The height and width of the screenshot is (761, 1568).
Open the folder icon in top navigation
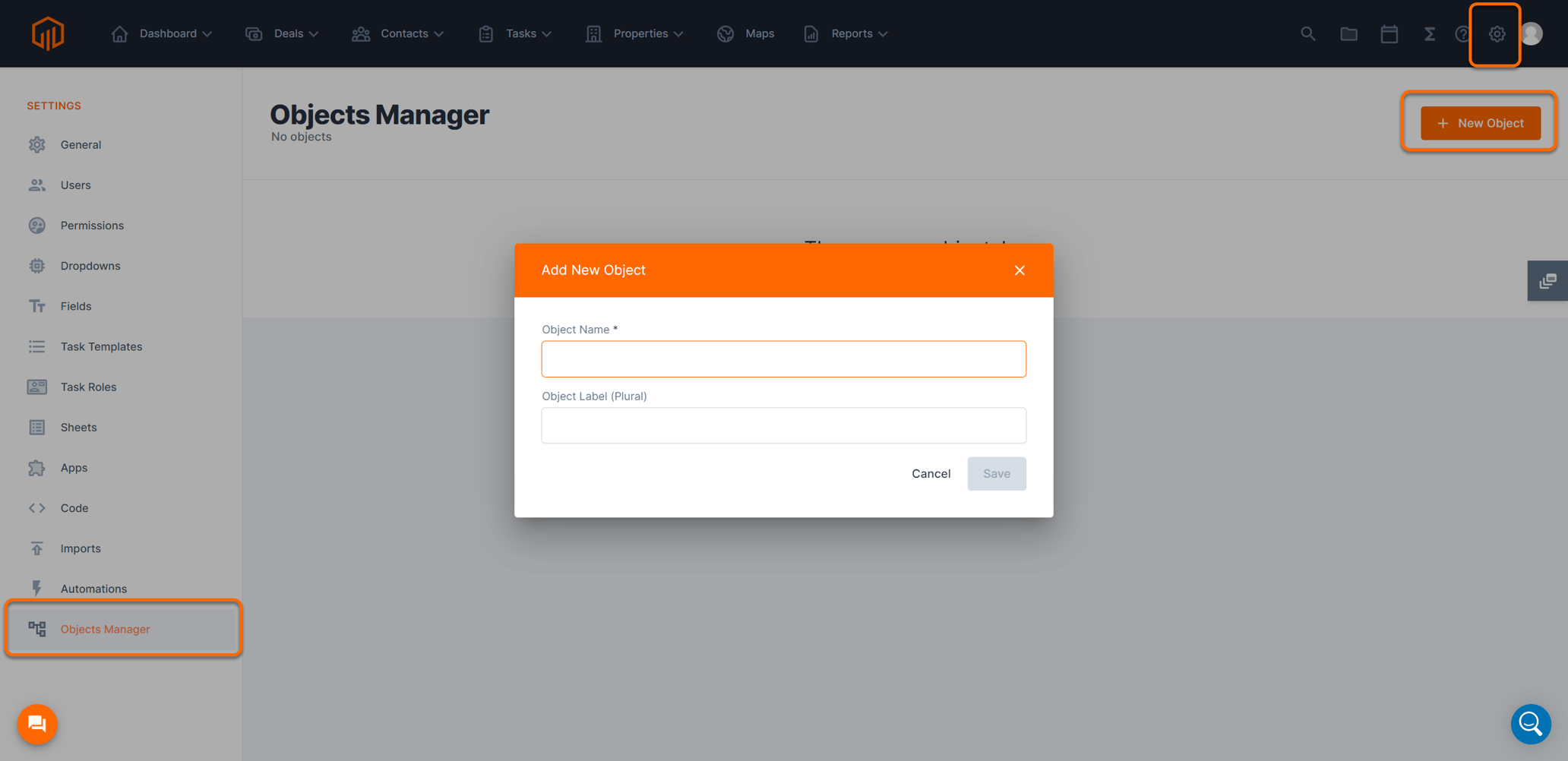coord(1348,33)
